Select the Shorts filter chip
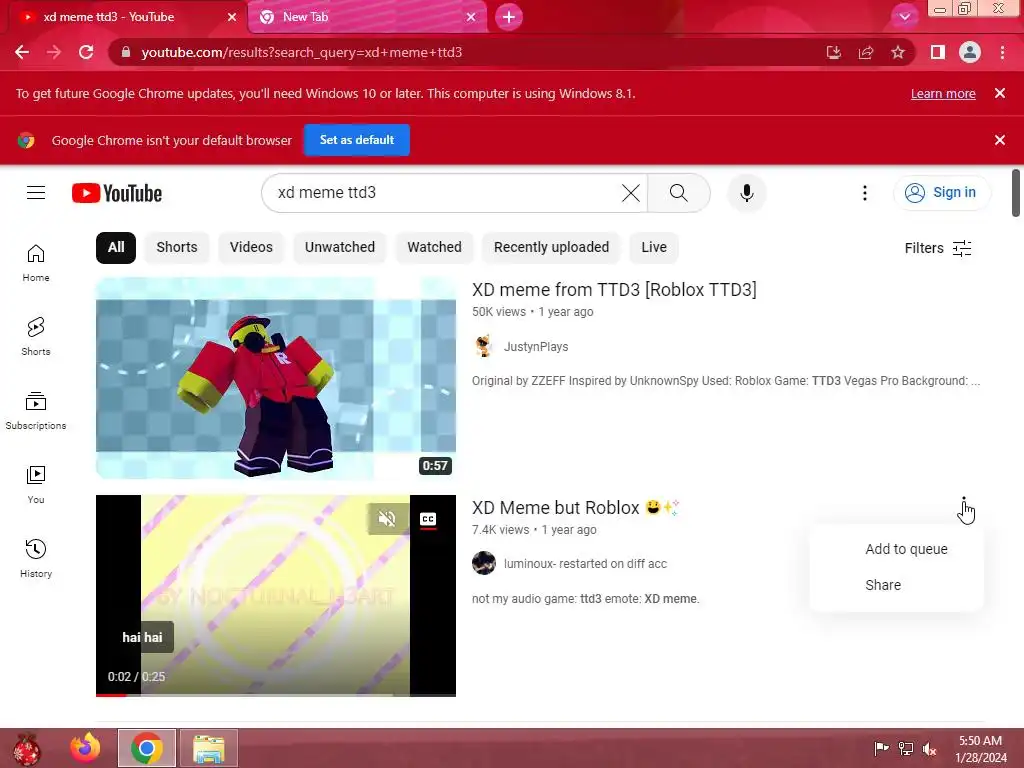Screen dimensions: 1024x768 (x=176, y=248)
